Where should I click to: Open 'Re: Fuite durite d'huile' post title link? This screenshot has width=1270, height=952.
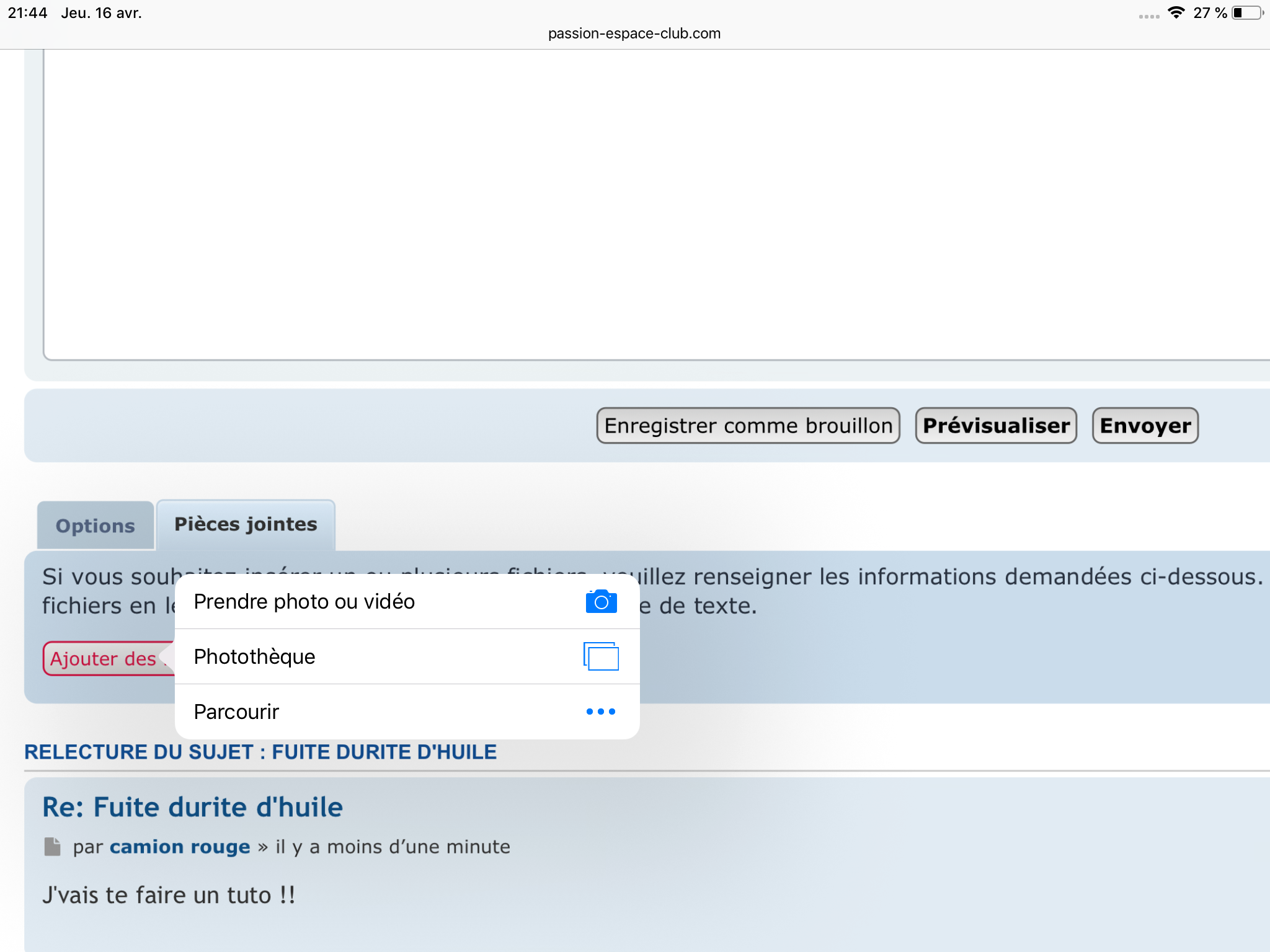coord(192,807)
